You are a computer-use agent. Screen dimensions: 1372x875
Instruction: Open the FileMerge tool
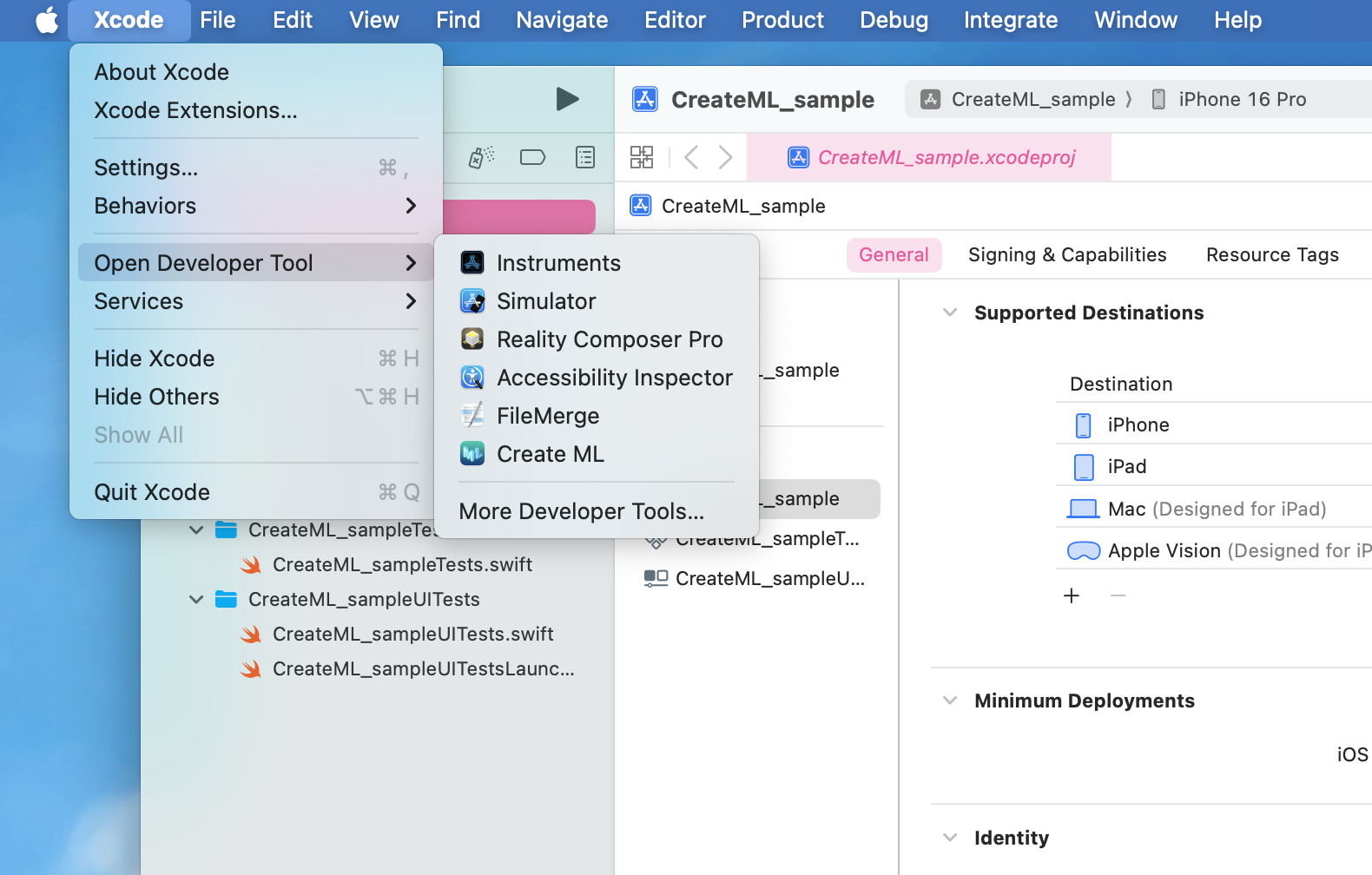click(597, 416)
